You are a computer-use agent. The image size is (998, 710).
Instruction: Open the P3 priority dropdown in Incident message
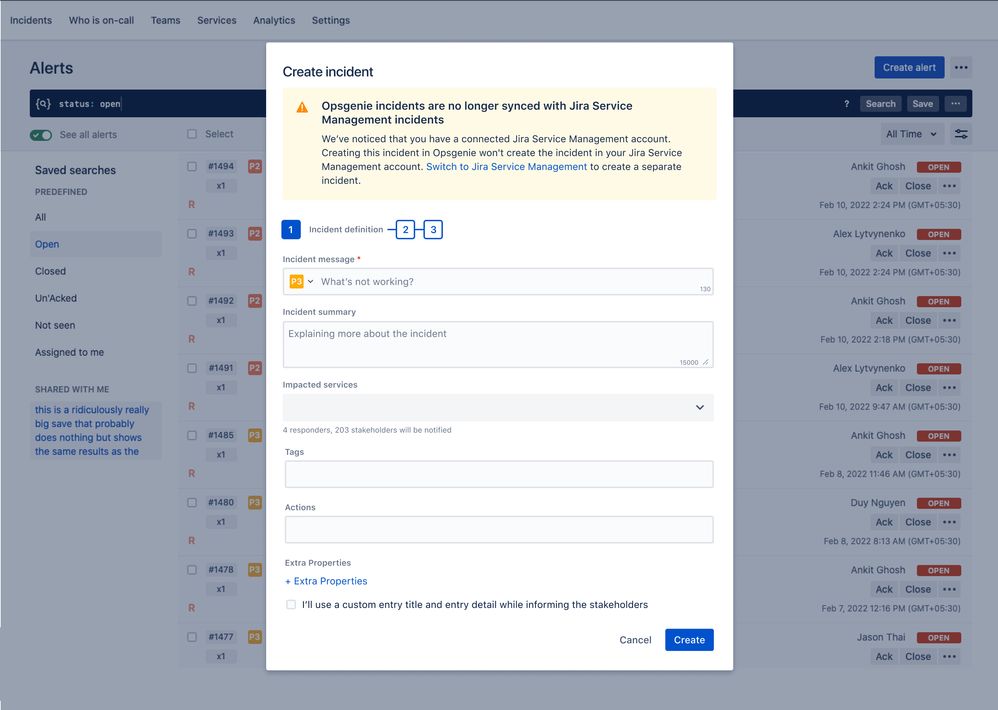302,281
